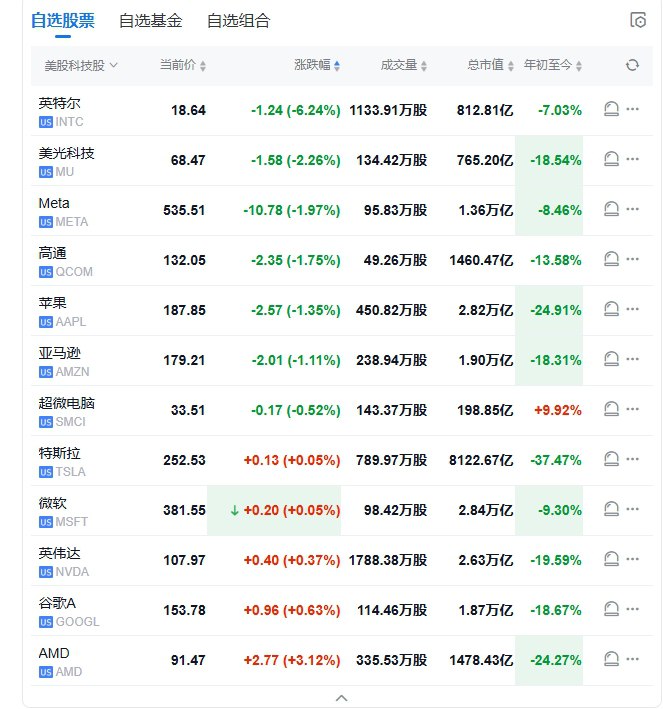Open 高通 QCOM stock page
The height and width of the screenshot is (709, 663).
[66, 262]
